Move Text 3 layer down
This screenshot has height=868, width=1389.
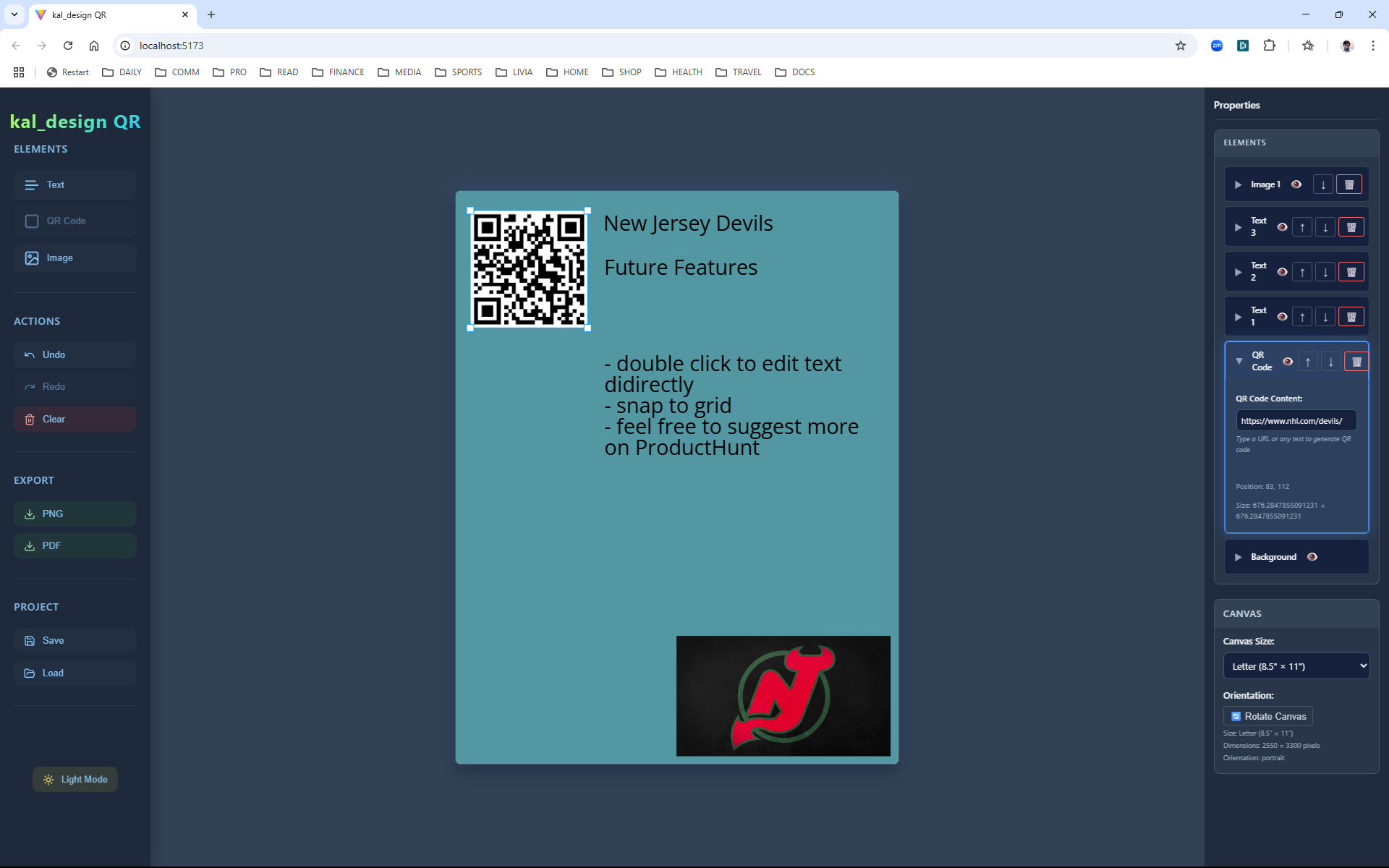tap(1325, 227)
